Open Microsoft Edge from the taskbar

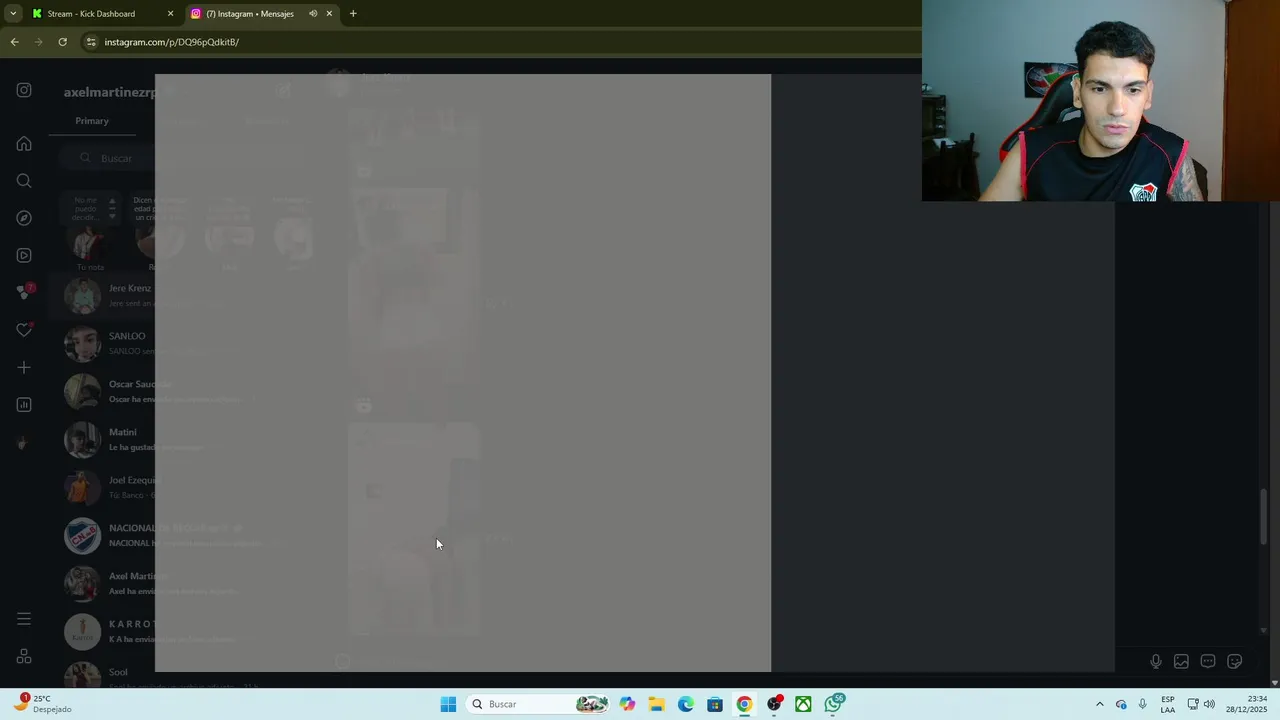[x=685, y=704]
